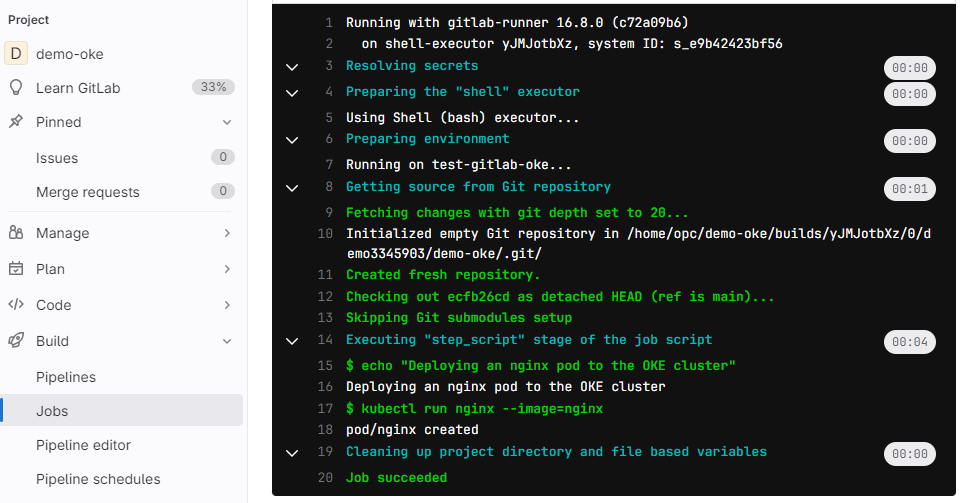Open the demo-oke project link
The width and height of the screenshot is (964, 503).
pos(69,54)
